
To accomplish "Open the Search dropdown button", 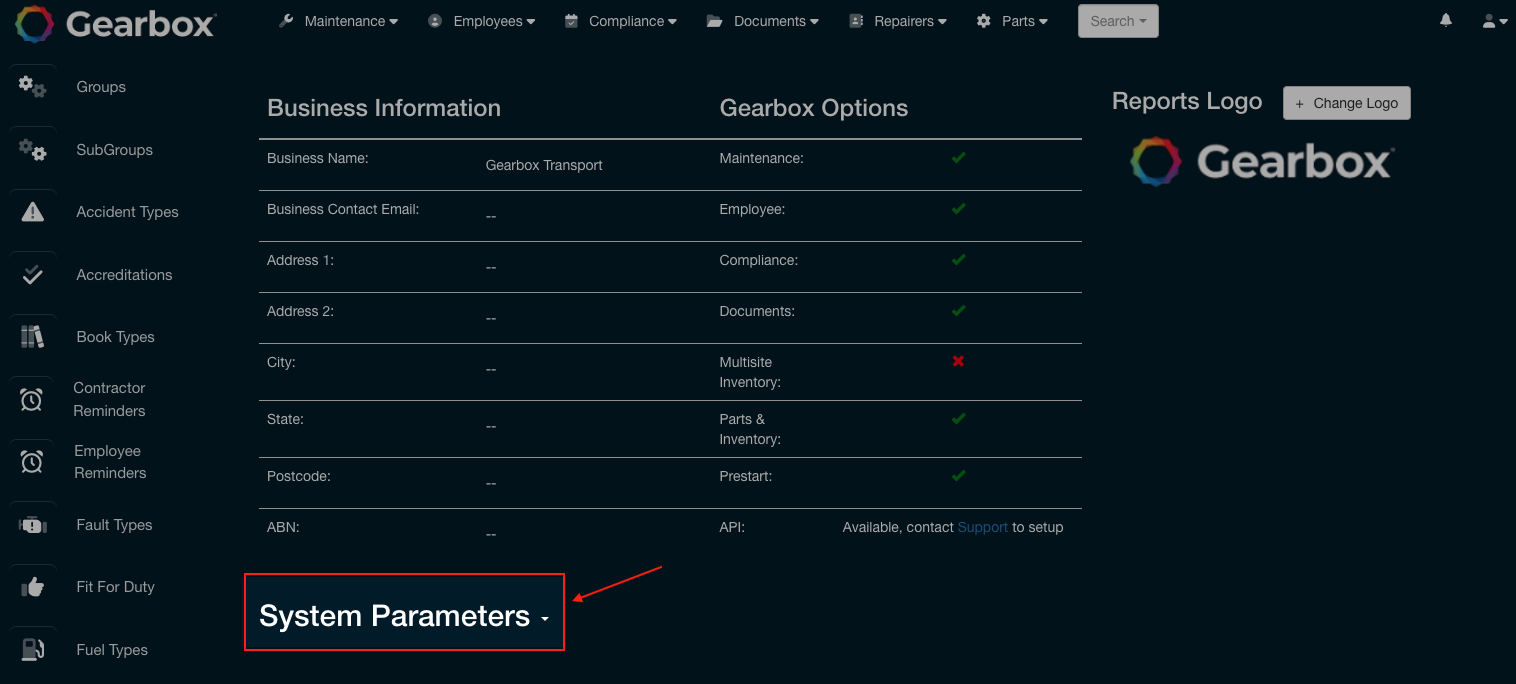I will (x=1118, y=21).
